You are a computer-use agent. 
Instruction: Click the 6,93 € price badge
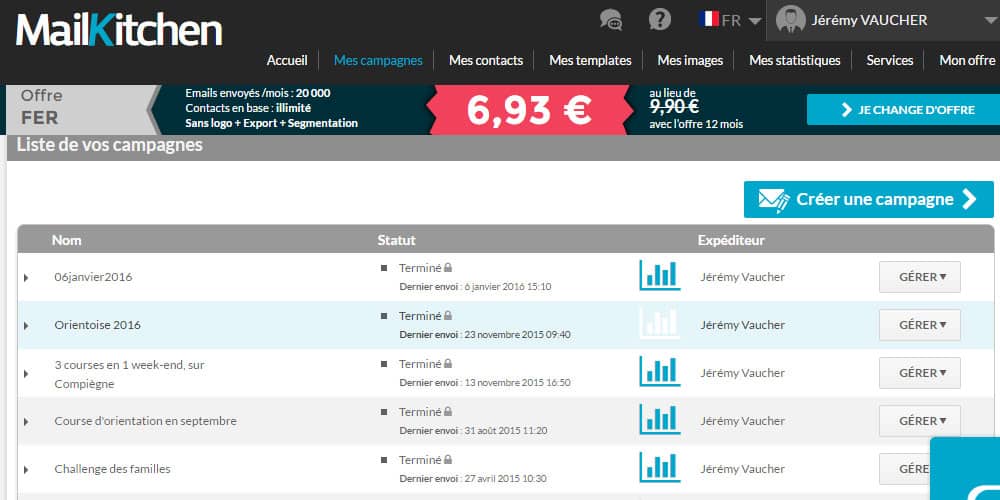pyautogui.click(x=529, y=110)
